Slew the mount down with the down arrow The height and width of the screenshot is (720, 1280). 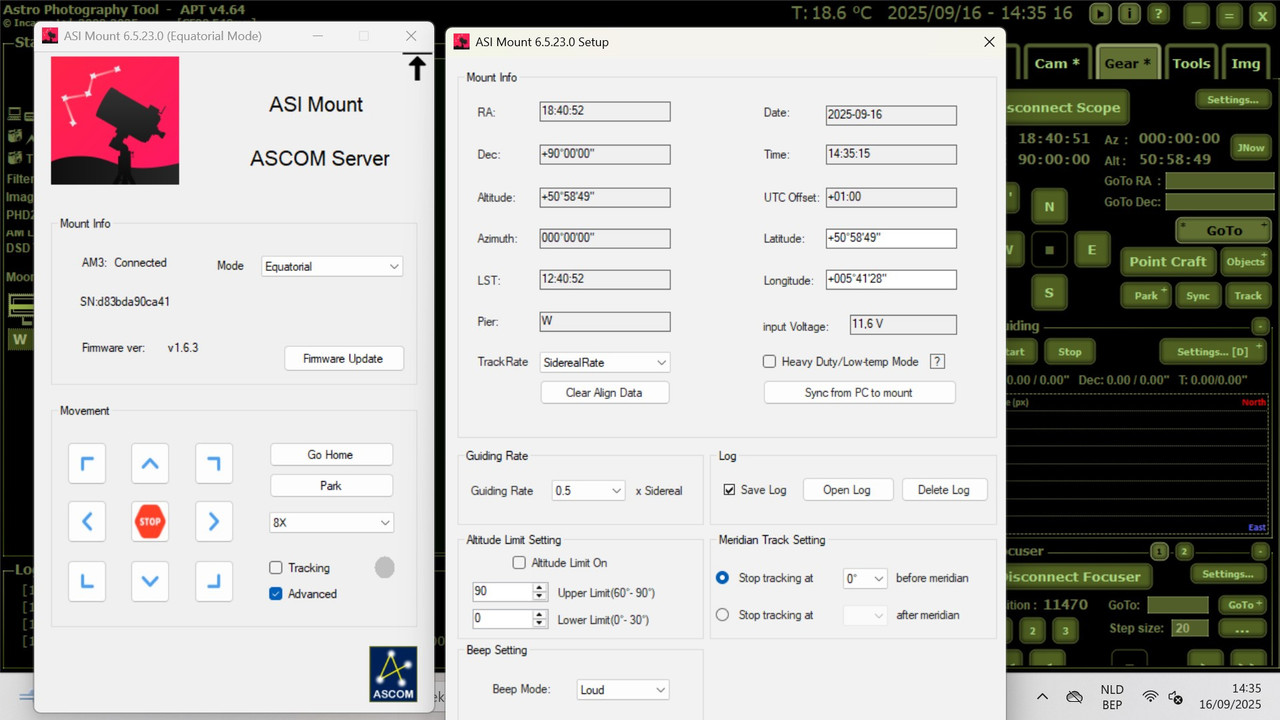(x=150, y=581)
